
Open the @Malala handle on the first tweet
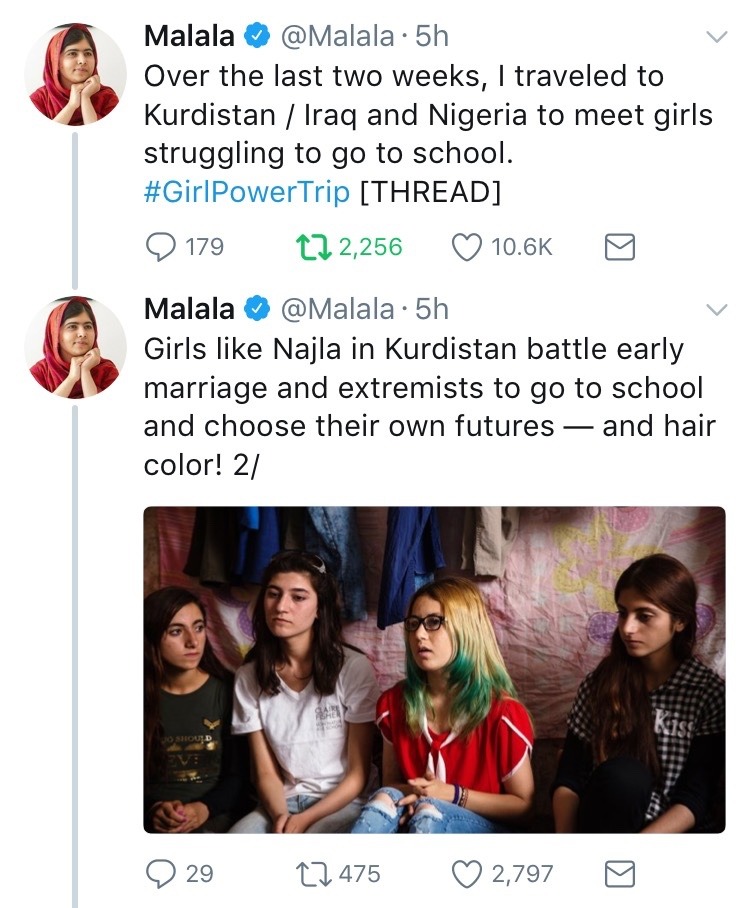pos(339,37)
